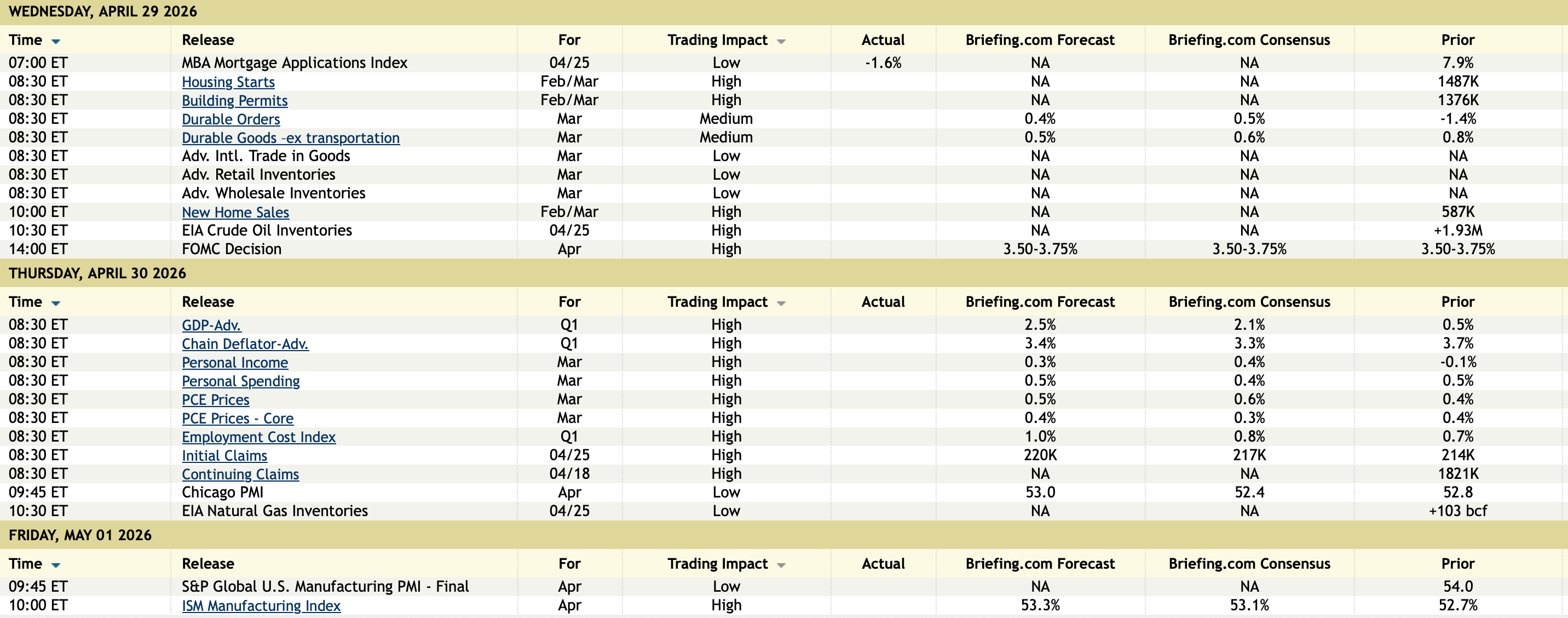The image size is (1568, 618).
Task: Open the New Home Sales link
Action: tap(235, 212)
